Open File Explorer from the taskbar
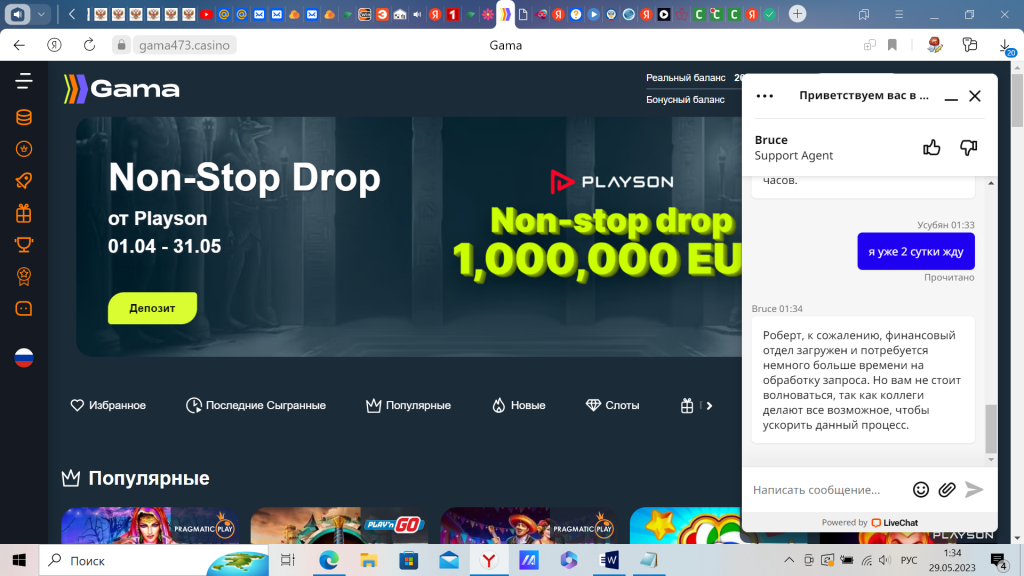 368,560
